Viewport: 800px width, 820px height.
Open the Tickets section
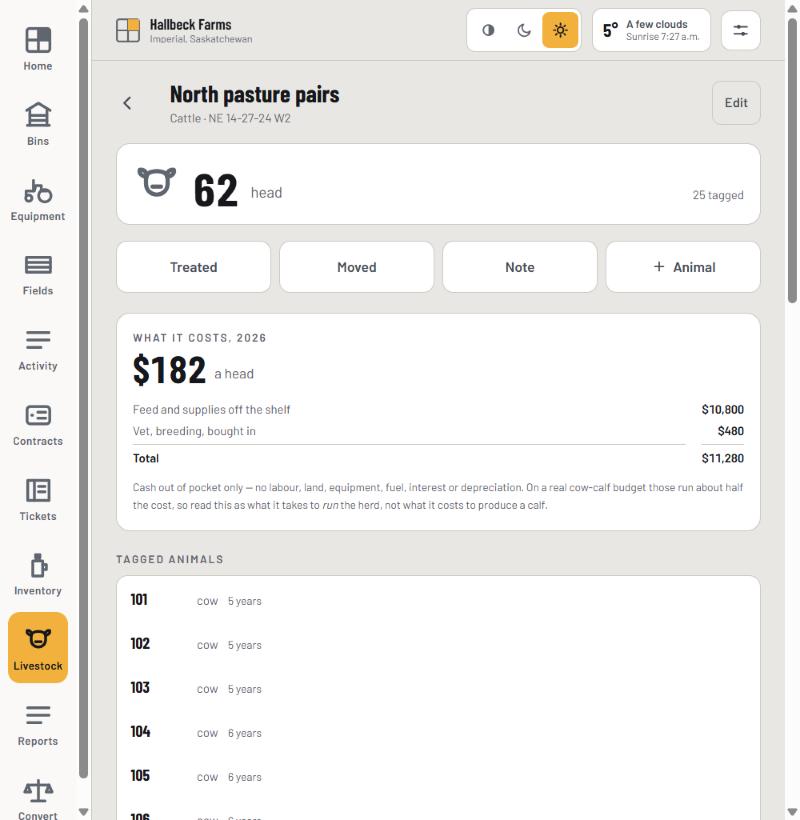(38, 499)
